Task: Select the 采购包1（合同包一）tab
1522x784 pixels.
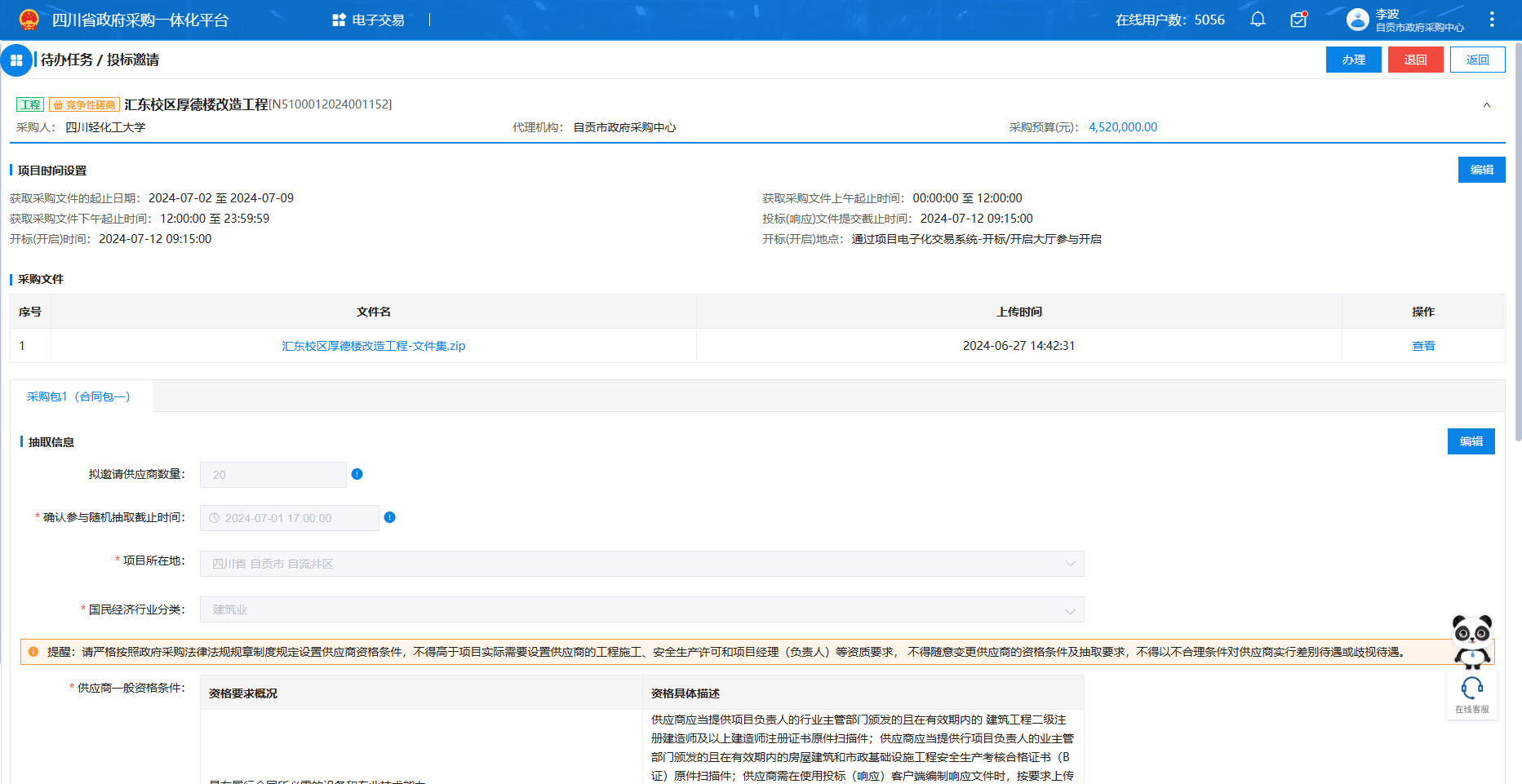Action: (x=79, y=396)
